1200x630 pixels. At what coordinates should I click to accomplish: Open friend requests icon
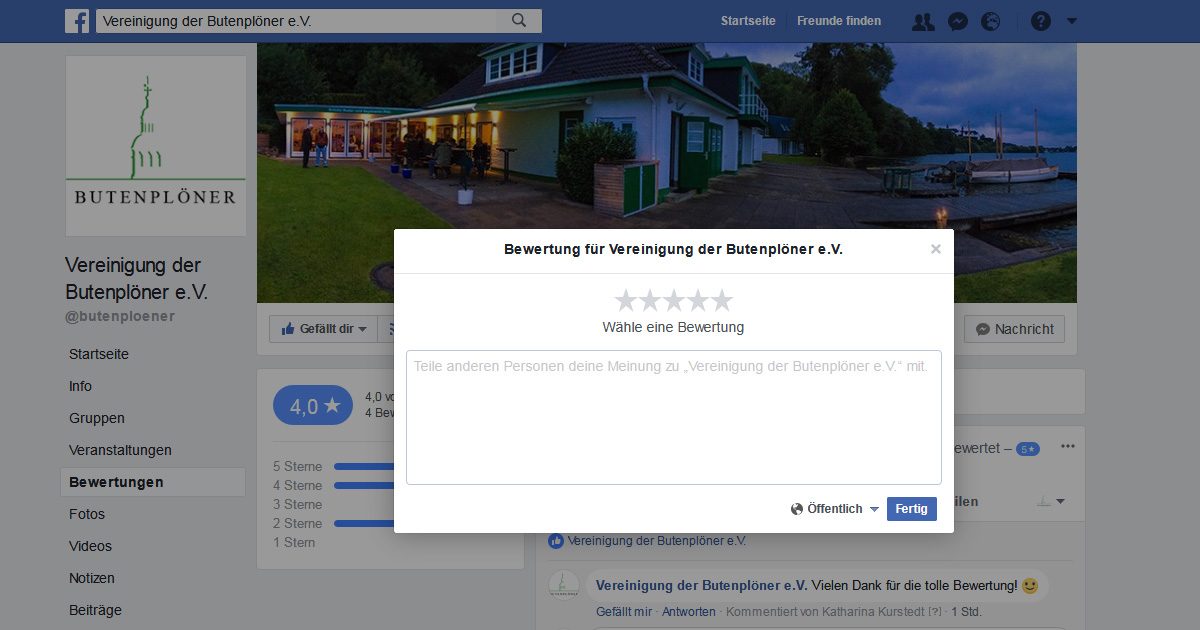point(923,21)
